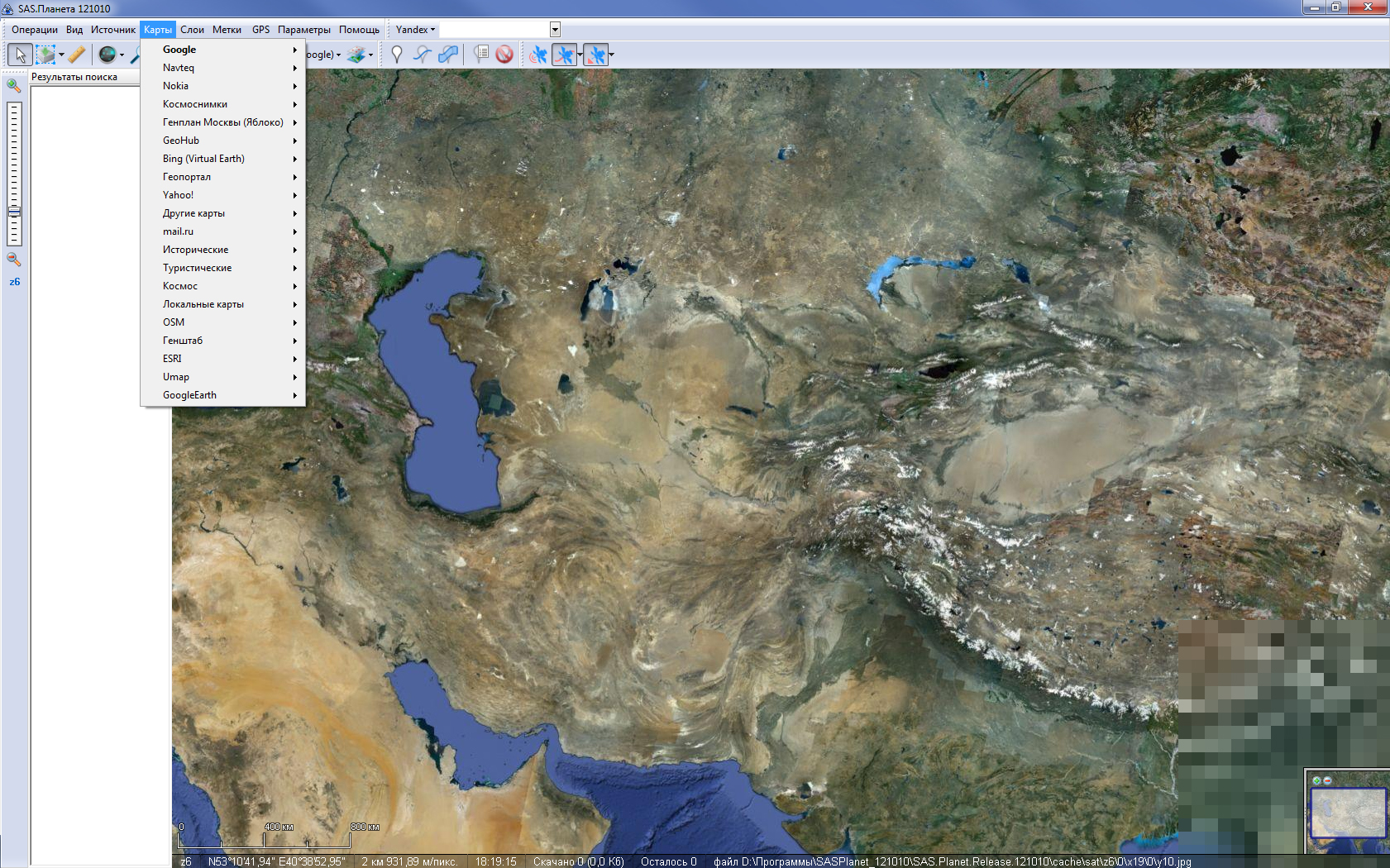Toggle GPS center-on-position satellite button
Viewport: 1390px width, 868px height.
pyautogui.click(x=595, y=55)
